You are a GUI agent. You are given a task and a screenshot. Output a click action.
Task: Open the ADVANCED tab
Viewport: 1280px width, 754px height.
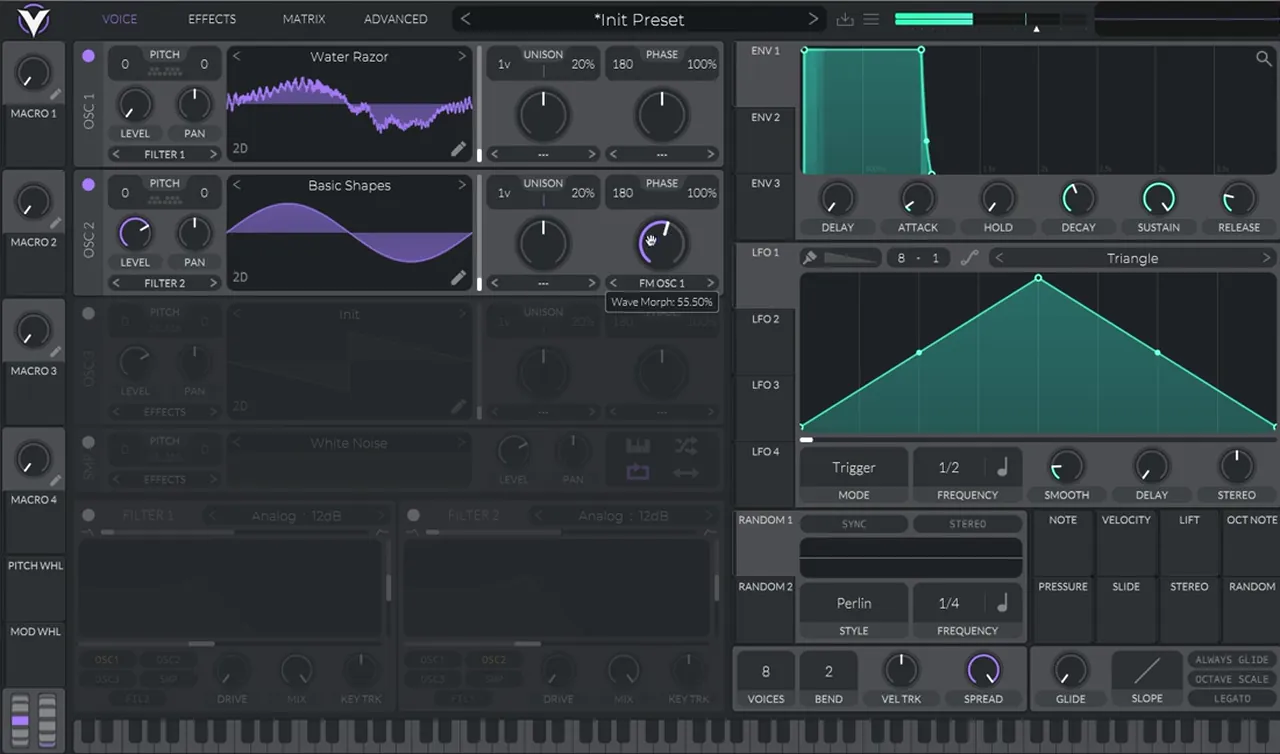coord(395,19)
